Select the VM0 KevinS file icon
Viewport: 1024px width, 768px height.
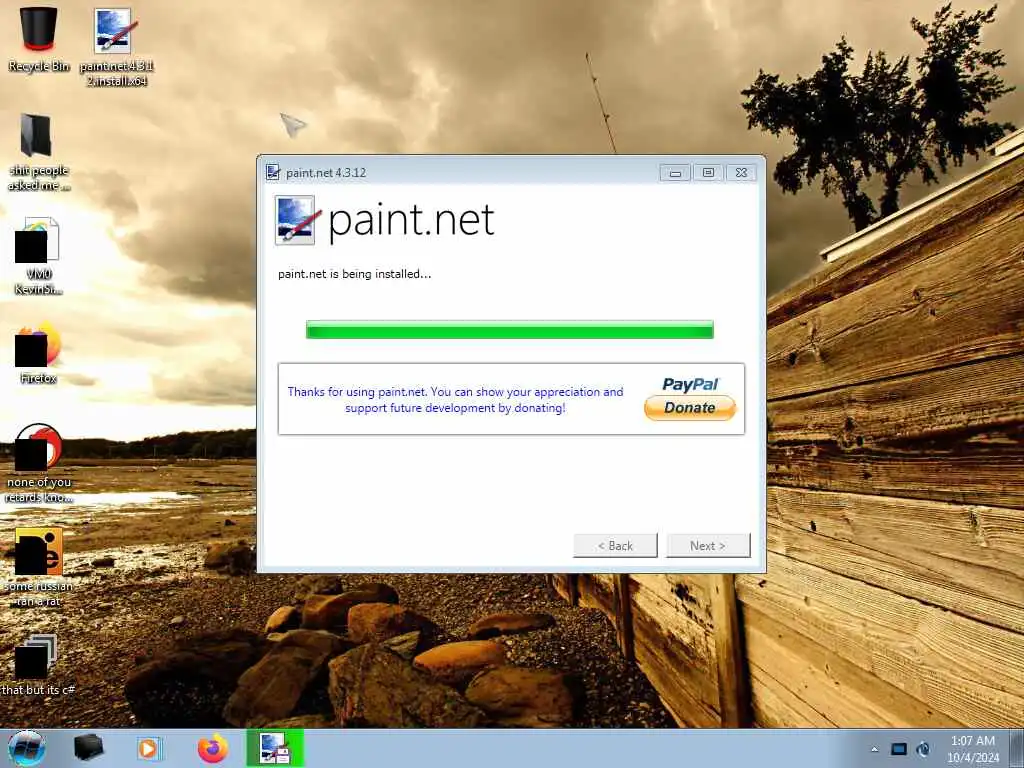pos(39,256)
